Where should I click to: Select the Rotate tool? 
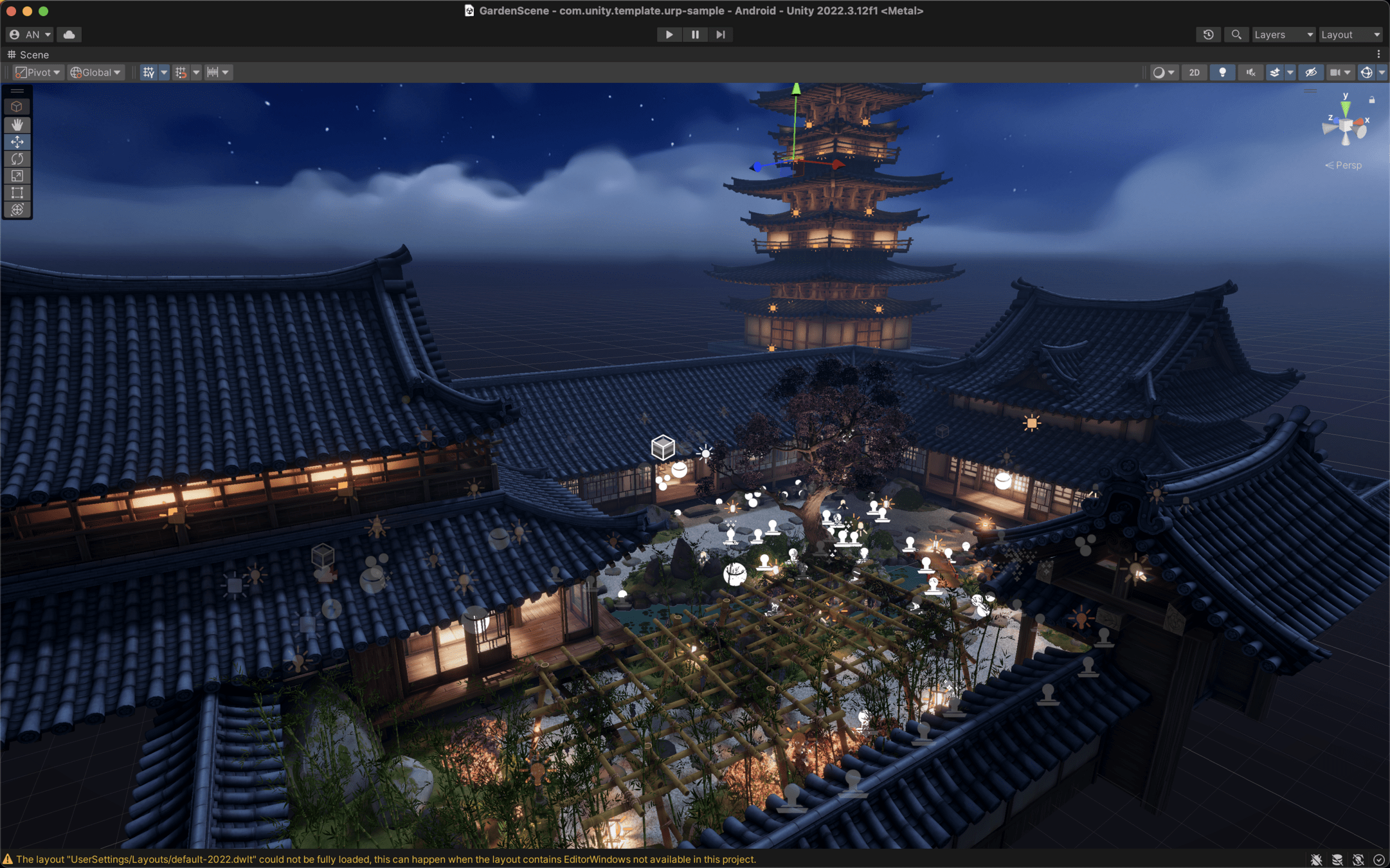[17, 158]
